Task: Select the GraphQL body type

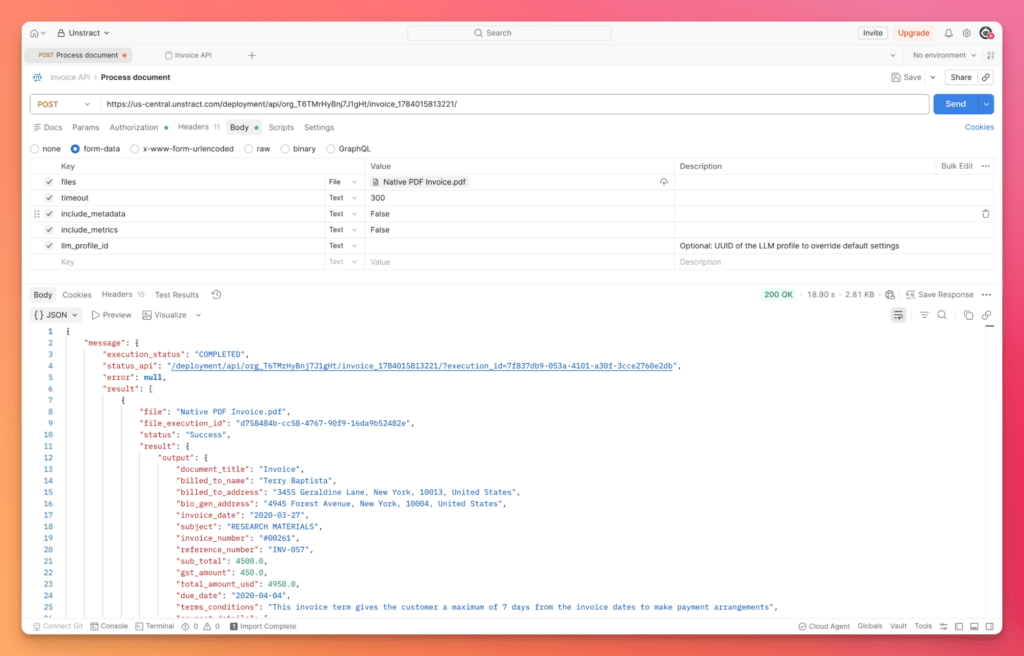Action: [x=330, y=149]
